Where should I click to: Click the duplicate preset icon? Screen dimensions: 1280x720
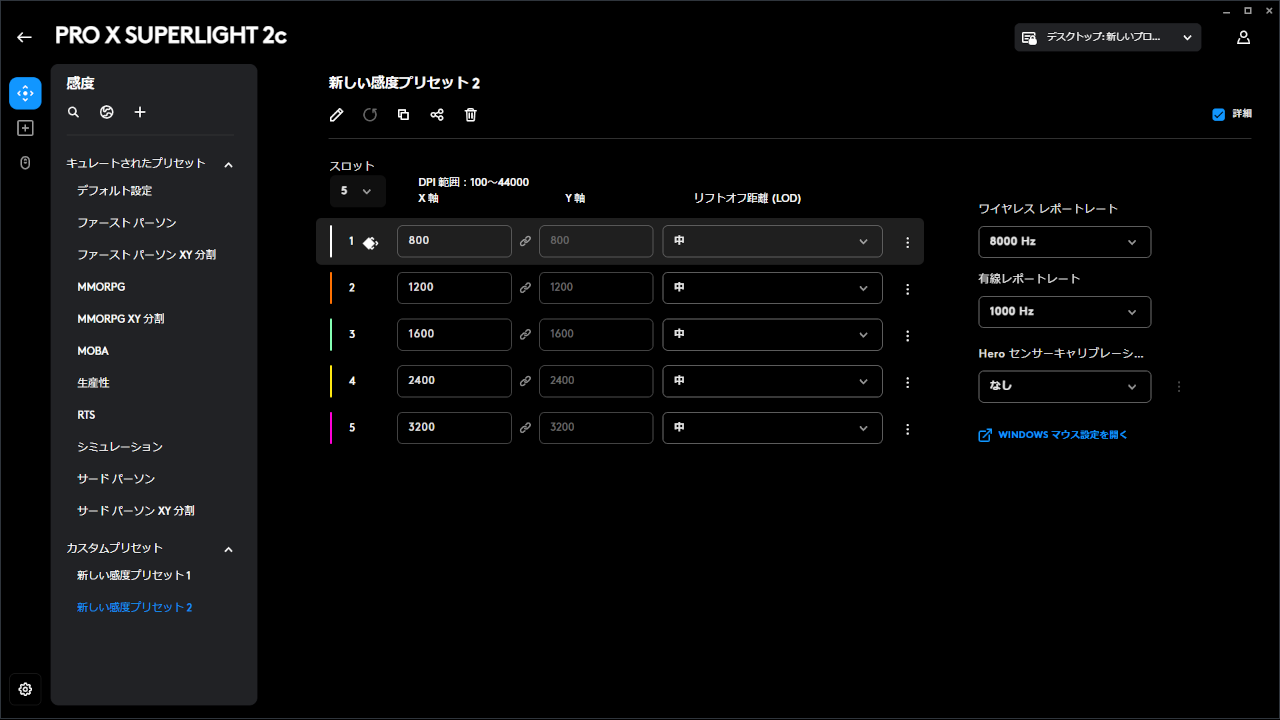click(x=403, y=115)
